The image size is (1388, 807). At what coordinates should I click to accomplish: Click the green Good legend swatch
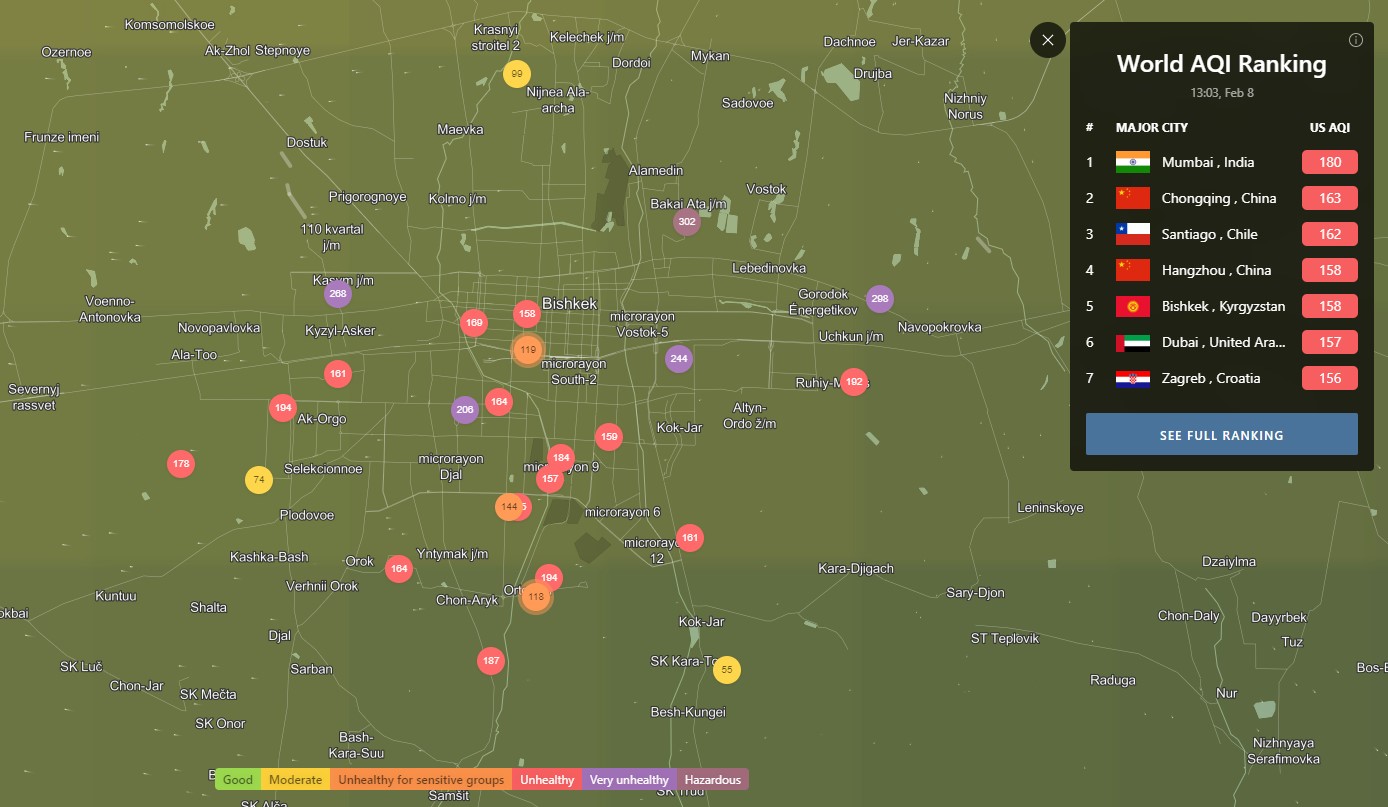point(238,780)
